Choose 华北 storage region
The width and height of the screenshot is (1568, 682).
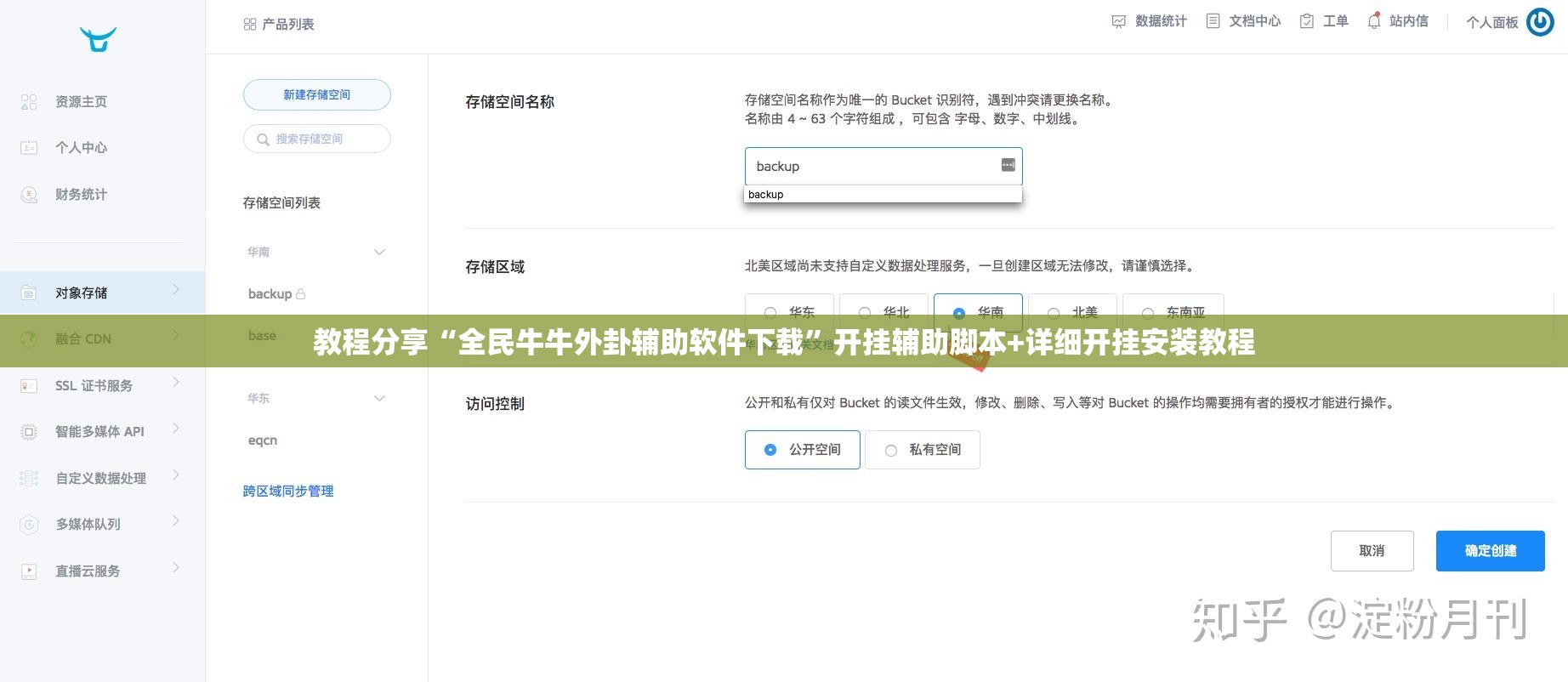884,312
